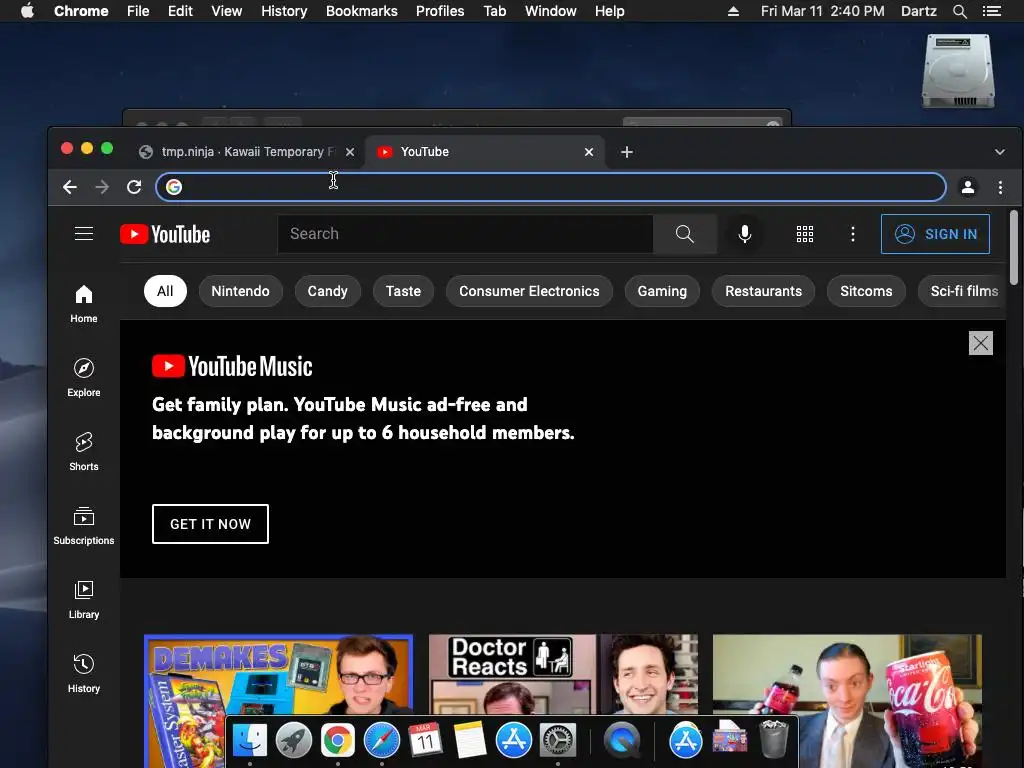The height and width of the screenshot is (768, 1024).
Task: Select the Sitcoms filter chip
Action: (866, 291)
